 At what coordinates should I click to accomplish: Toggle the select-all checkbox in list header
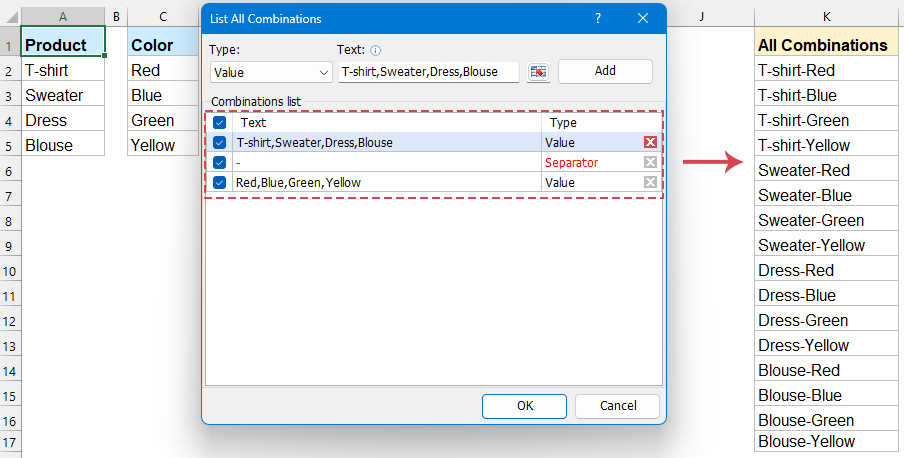pos(220,122)
